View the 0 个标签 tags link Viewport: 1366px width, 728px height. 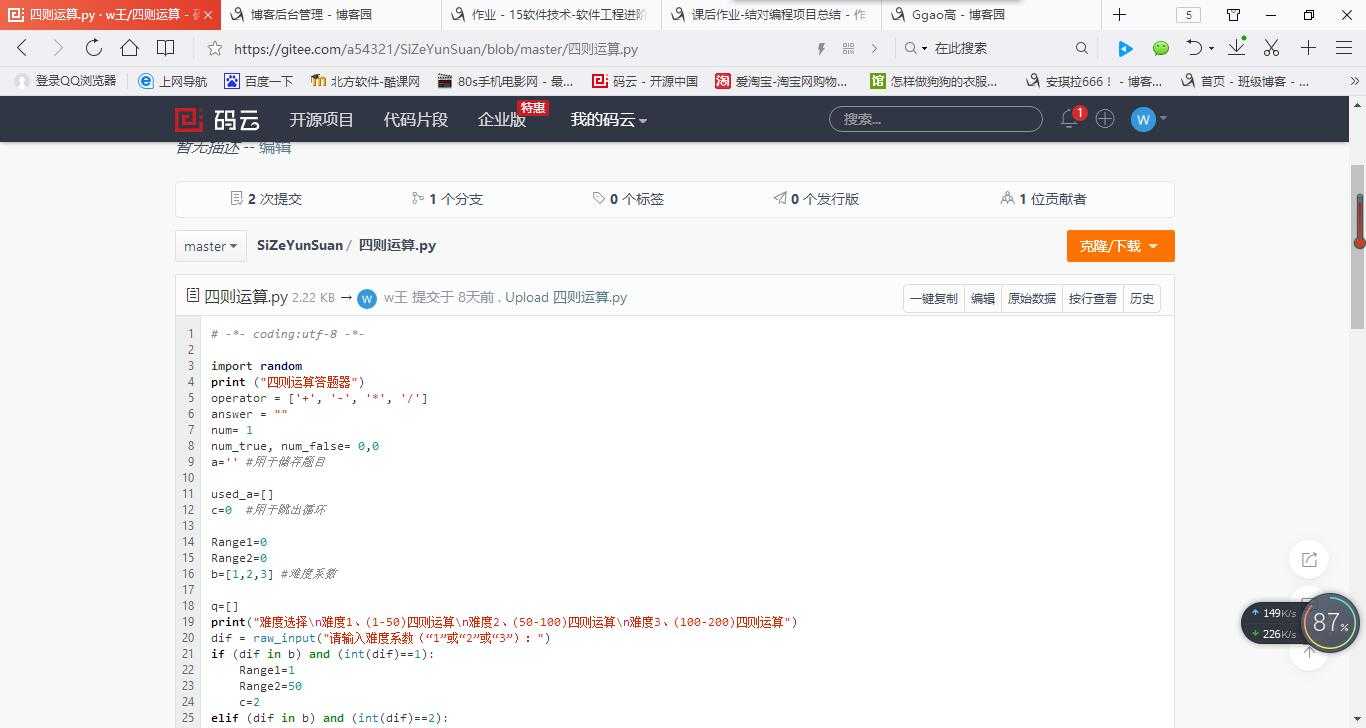(628, 199)
